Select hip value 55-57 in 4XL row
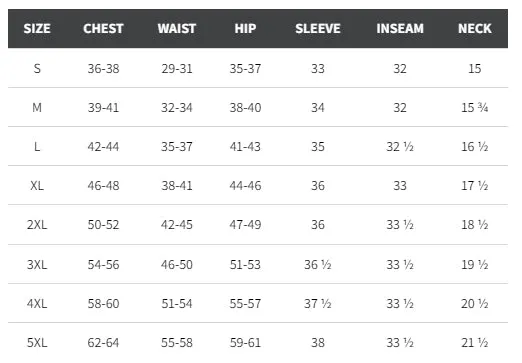Screen dimensions: 522x363 [x=245, y=304]
